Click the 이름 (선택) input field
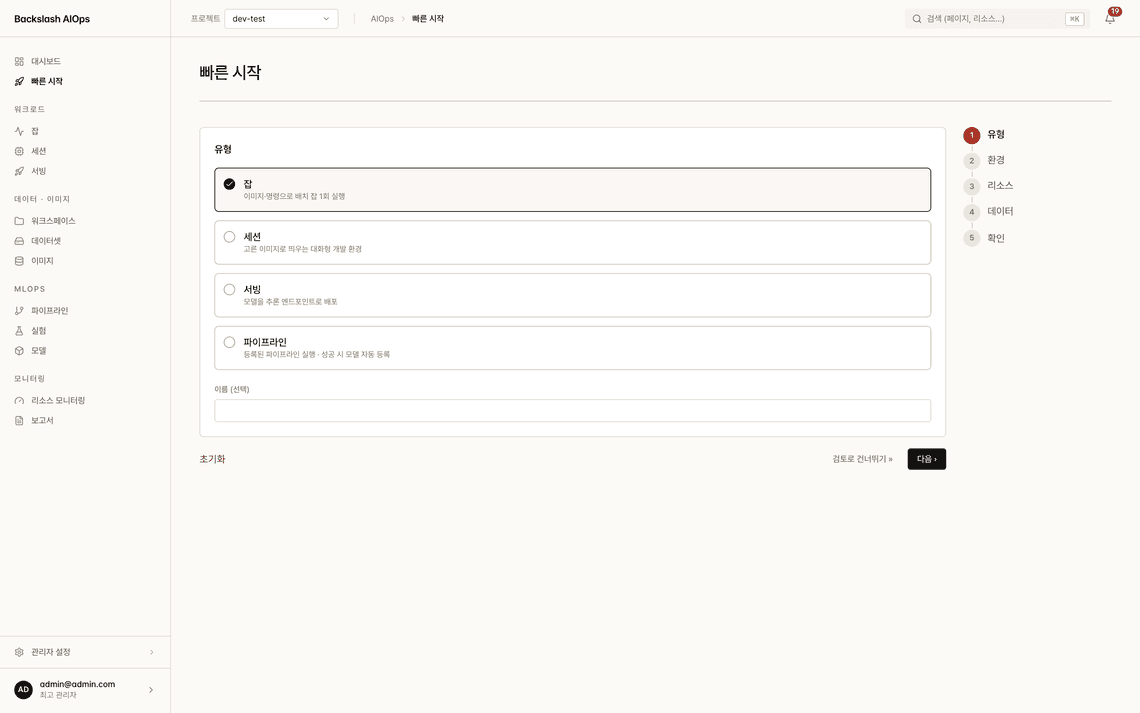 coord(572,411)
